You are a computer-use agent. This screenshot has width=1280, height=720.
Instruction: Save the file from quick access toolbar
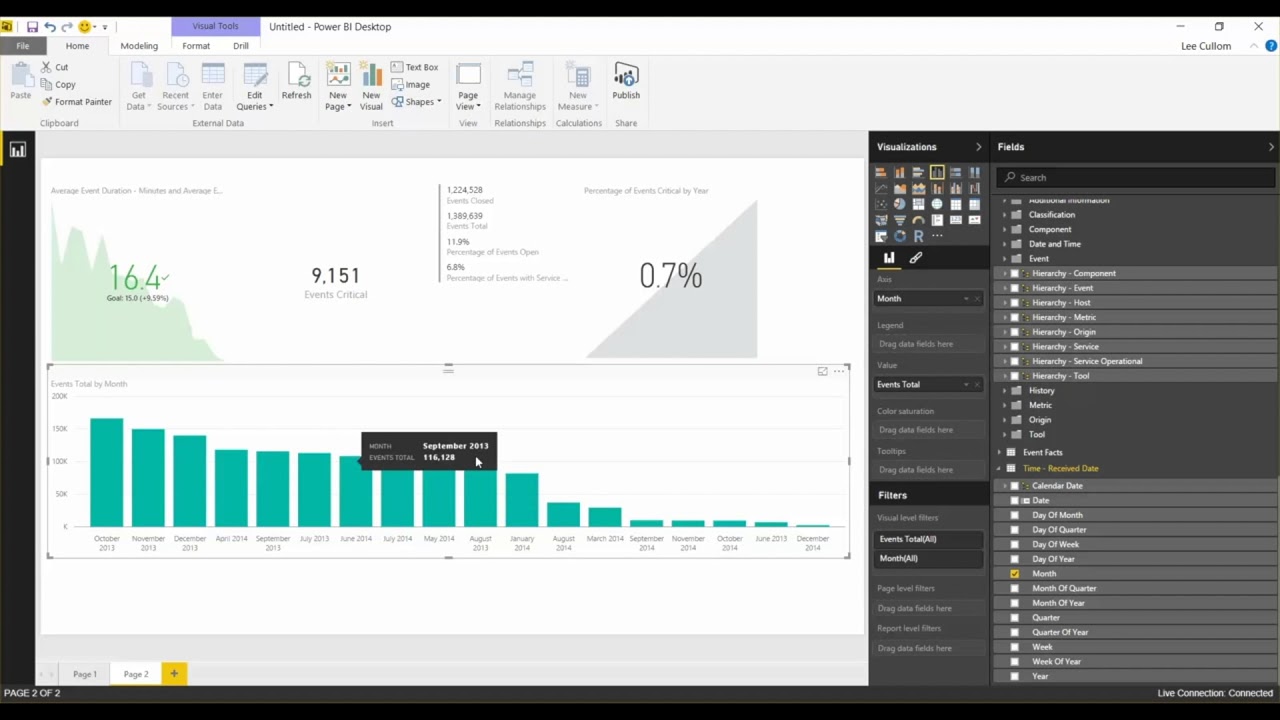click(x=32, y=27)
